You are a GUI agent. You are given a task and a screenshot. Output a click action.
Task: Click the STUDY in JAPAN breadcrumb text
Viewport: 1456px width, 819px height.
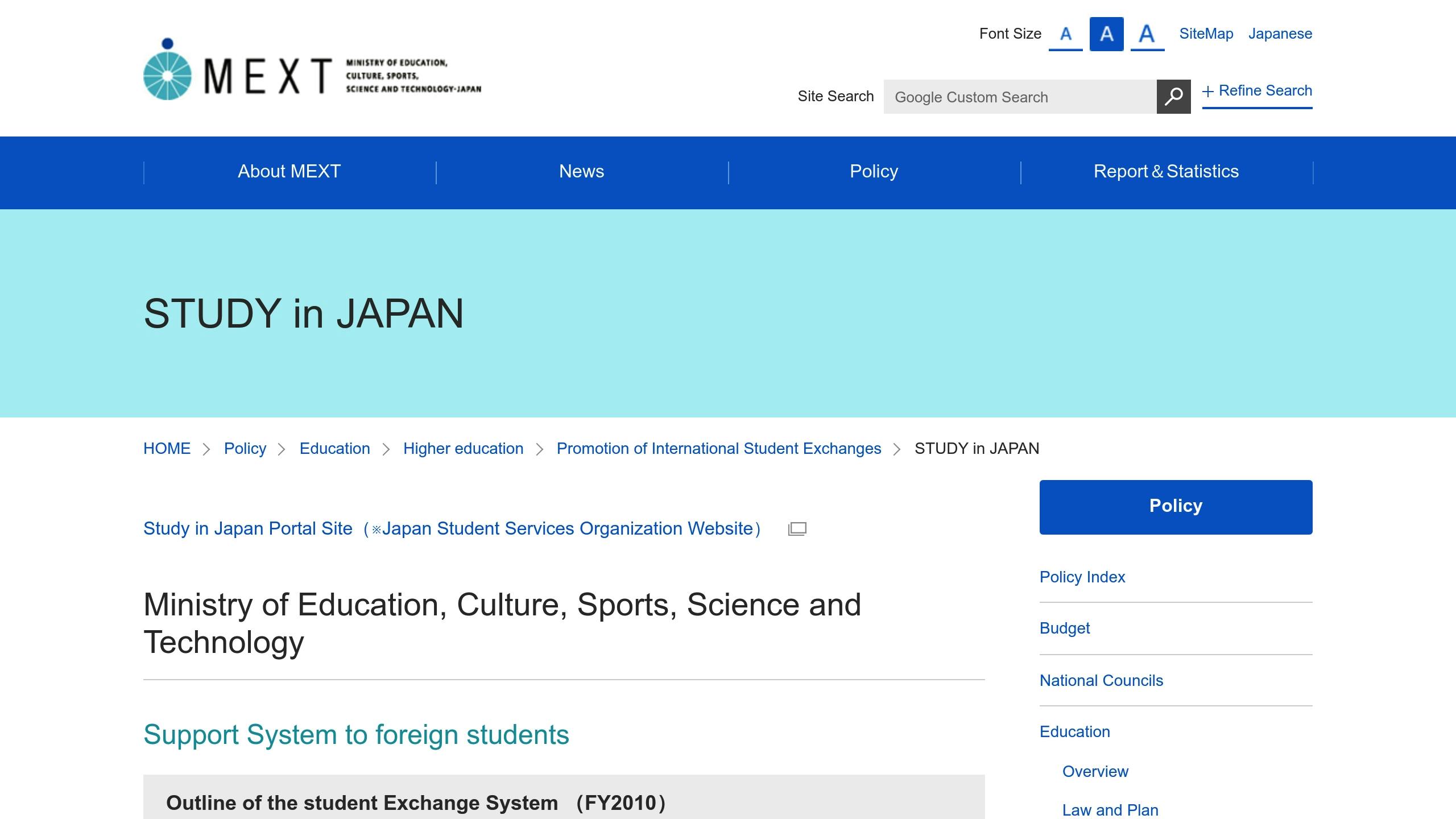click(977, 448)
